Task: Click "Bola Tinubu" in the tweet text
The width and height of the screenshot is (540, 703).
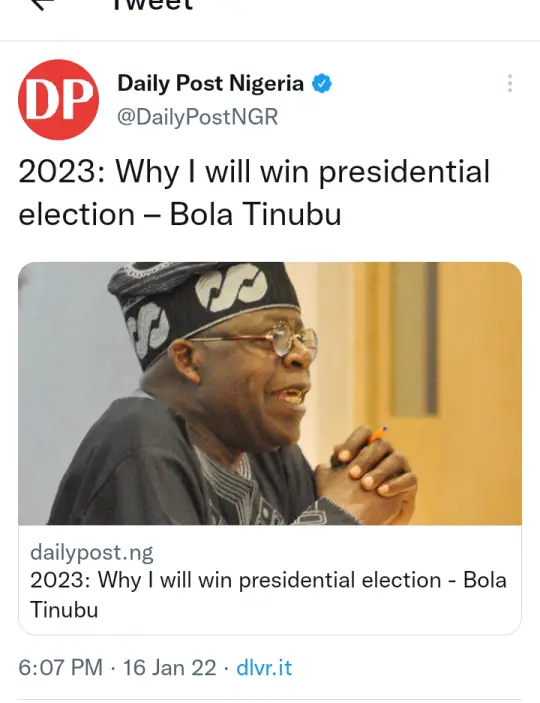Action: click(x=256, y=214)
